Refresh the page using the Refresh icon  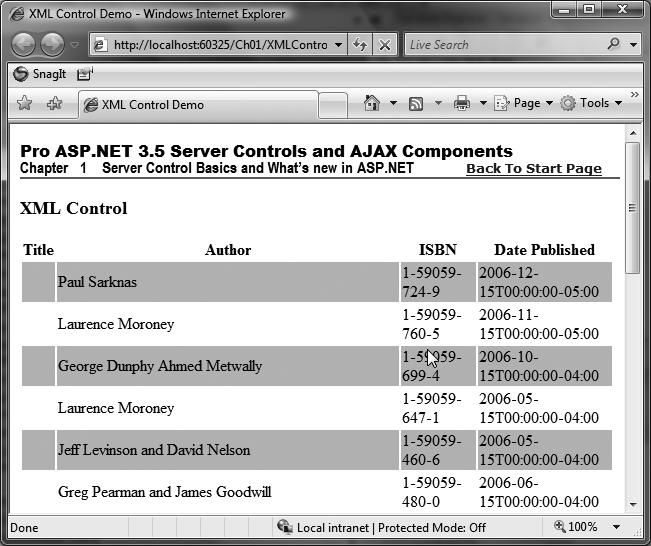pos(360,44)
